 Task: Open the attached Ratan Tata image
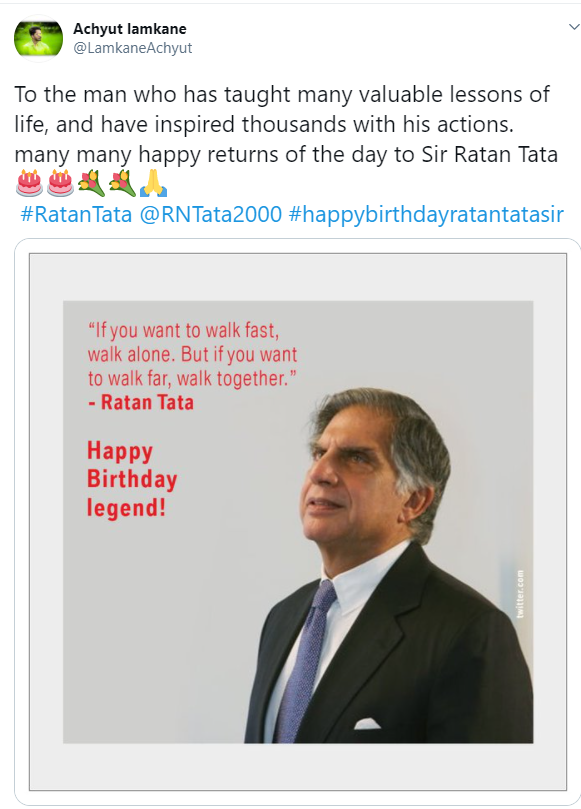pos(298,522)
